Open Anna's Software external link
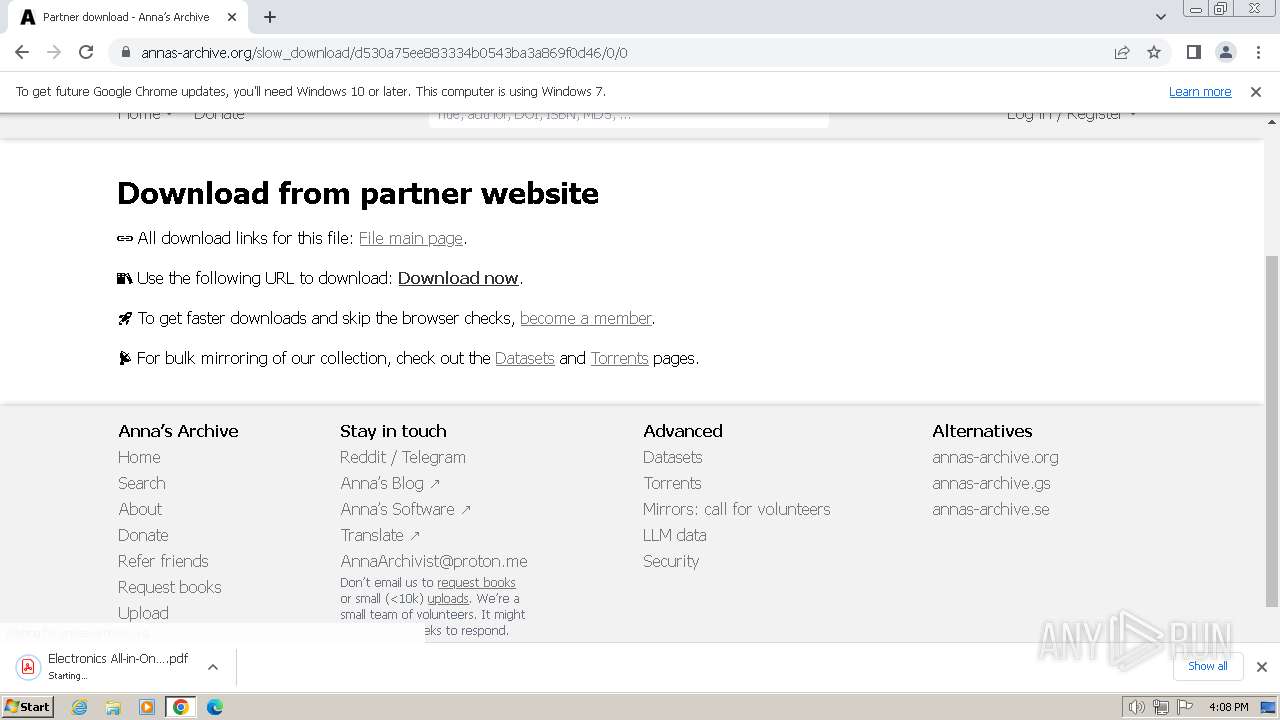Viewport: 1280px width, 720px height. click(405, 509)
